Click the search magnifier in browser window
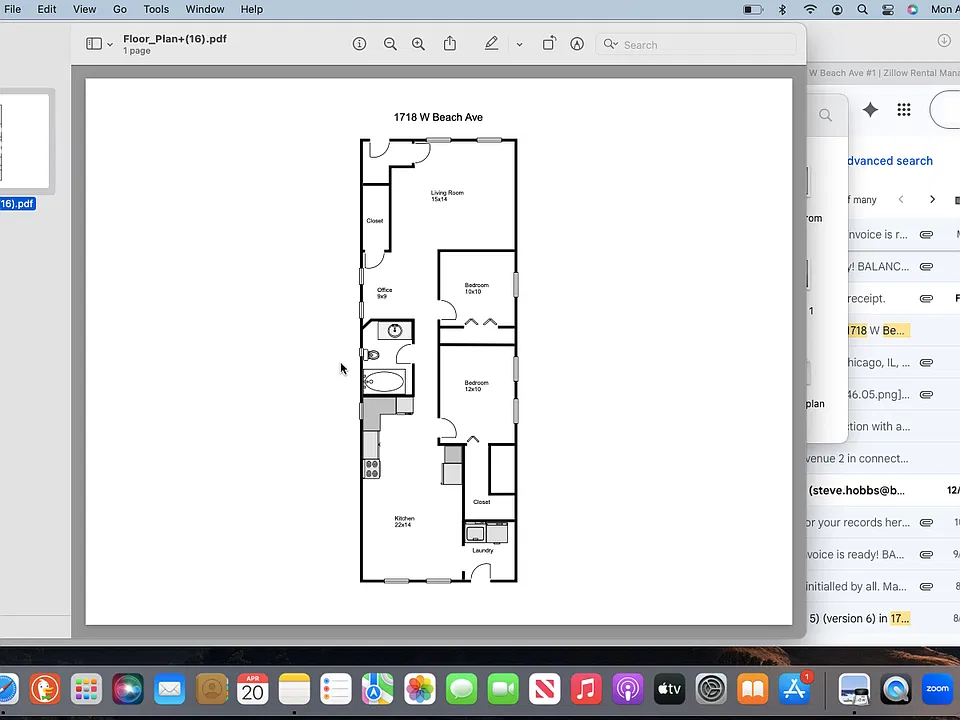 point(825,115)
